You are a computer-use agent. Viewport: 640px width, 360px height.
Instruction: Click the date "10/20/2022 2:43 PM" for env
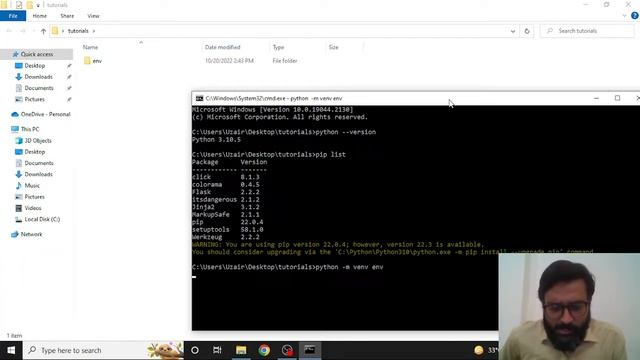(229, 61)
